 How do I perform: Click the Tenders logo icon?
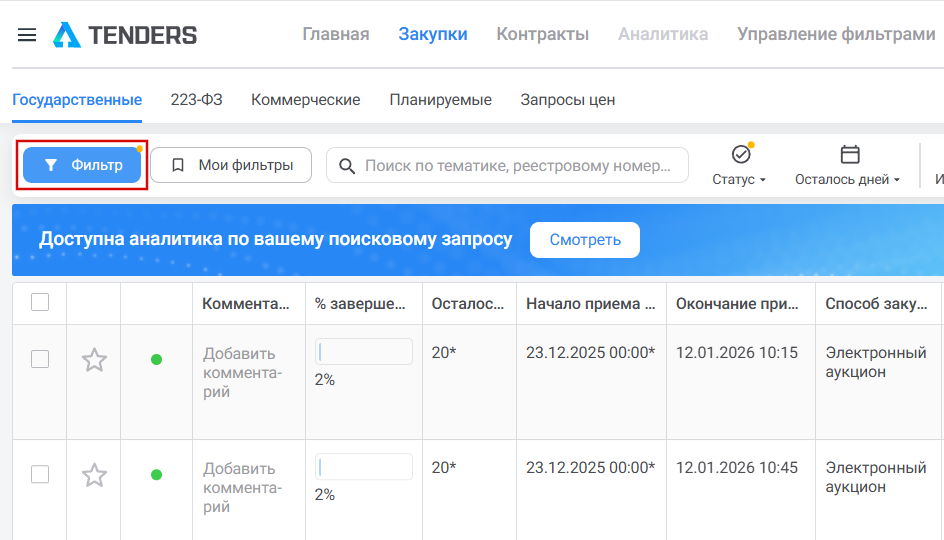[x=67, y=35]
